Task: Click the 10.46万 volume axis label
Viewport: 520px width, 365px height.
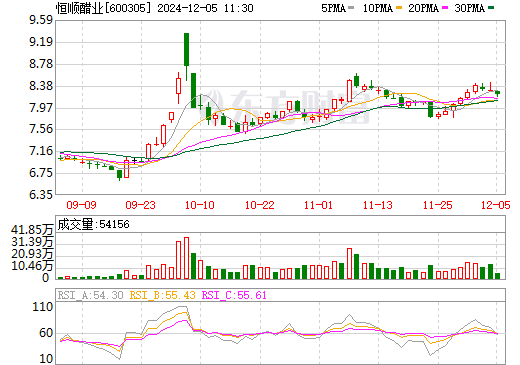Action: 32,266
